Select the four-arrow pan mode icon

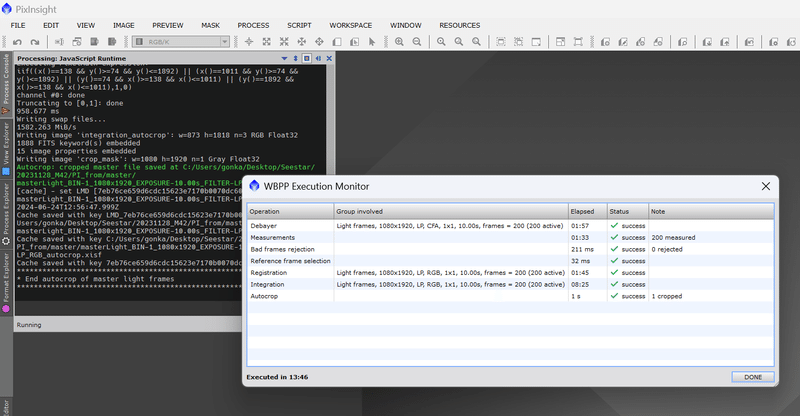pyautogui.click(x=302, y=42)
